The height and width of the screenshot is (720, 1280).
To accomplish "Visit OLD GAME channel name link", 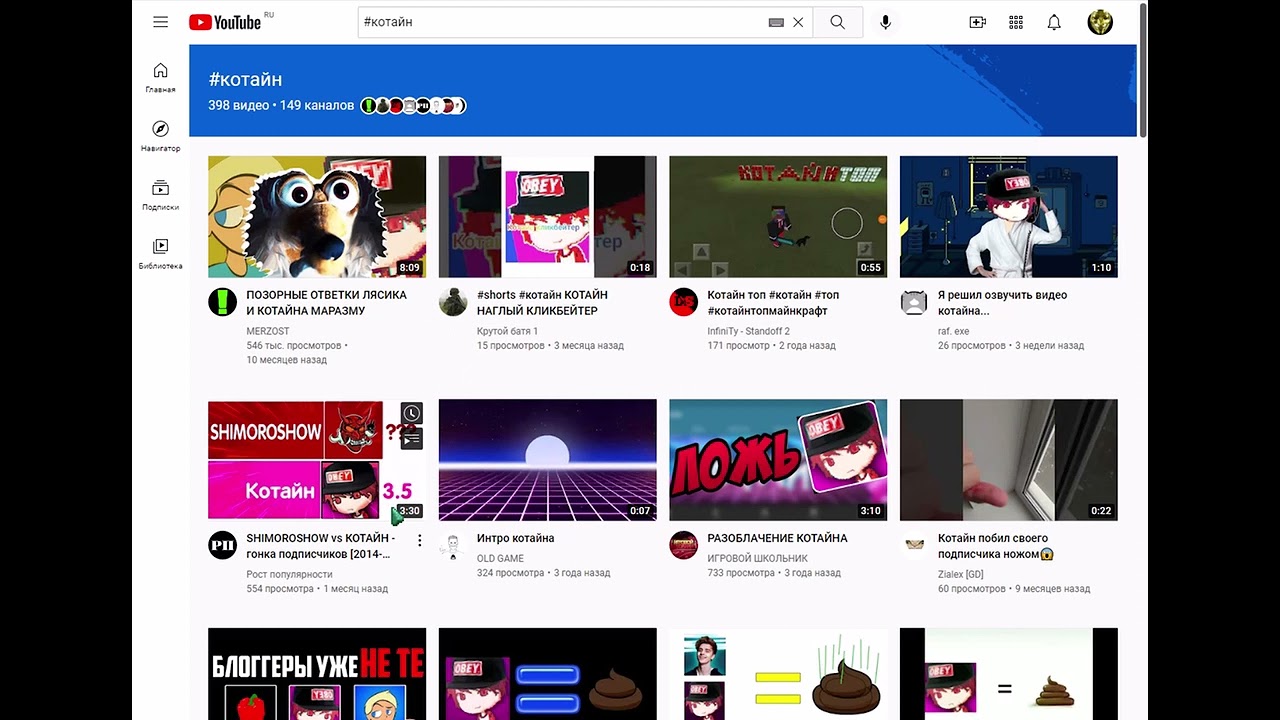I will tap(500, 558).
